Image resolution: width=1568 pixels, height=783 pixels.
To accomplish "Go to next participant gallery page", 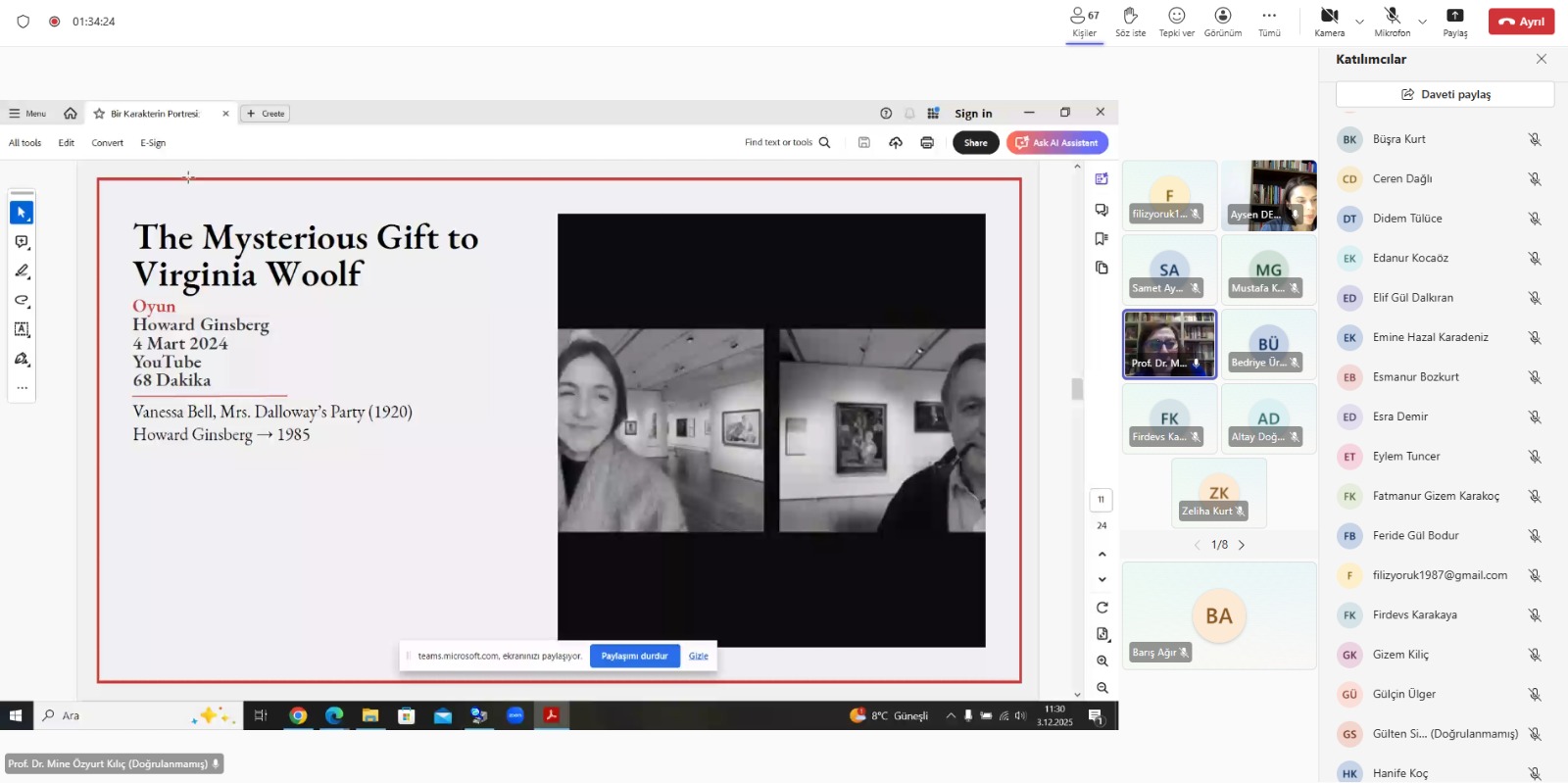I will tap(1242, 545).
